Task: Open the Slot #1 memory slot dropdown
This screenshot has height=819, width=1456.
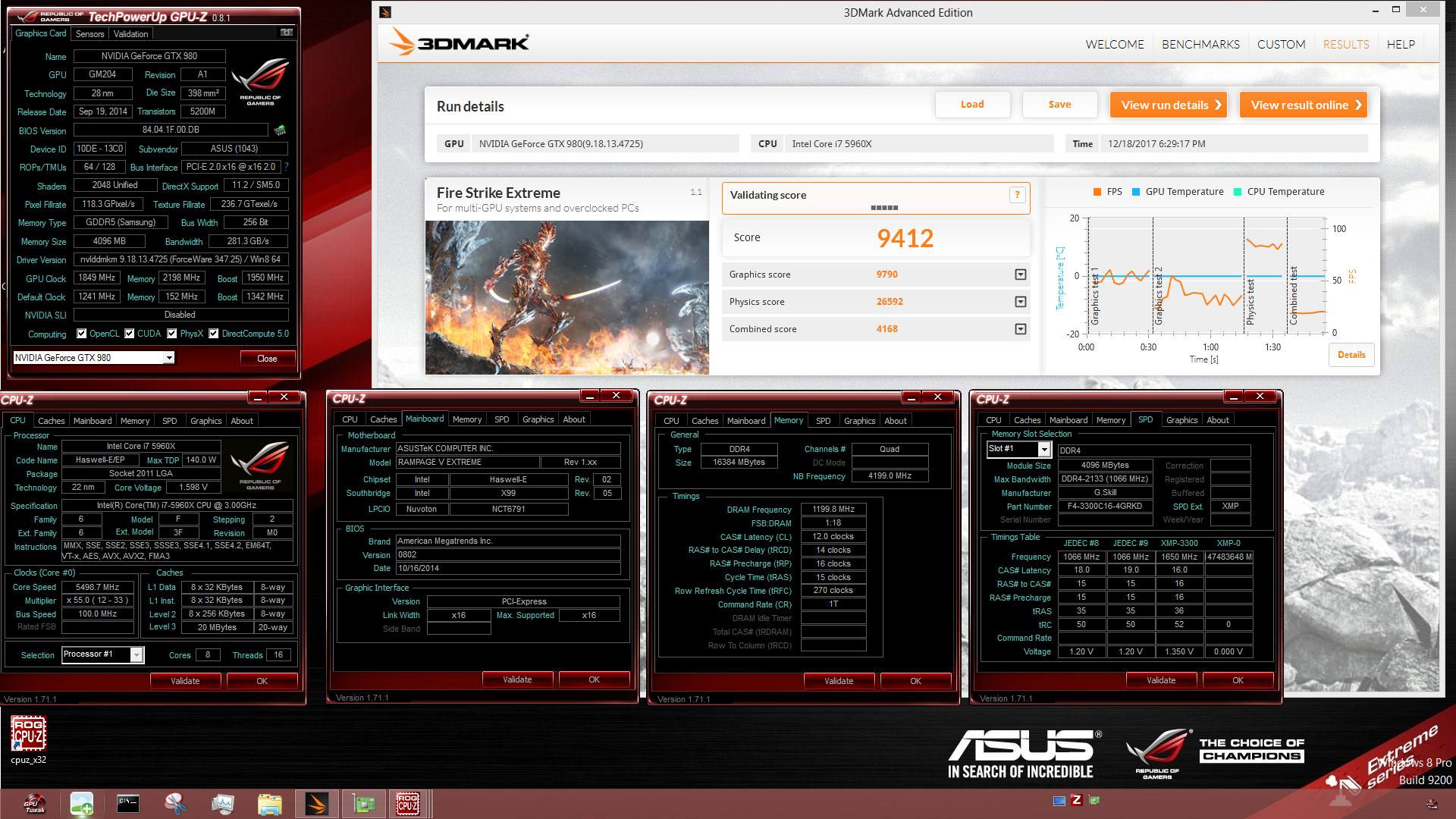Action: click(1044, 450)
